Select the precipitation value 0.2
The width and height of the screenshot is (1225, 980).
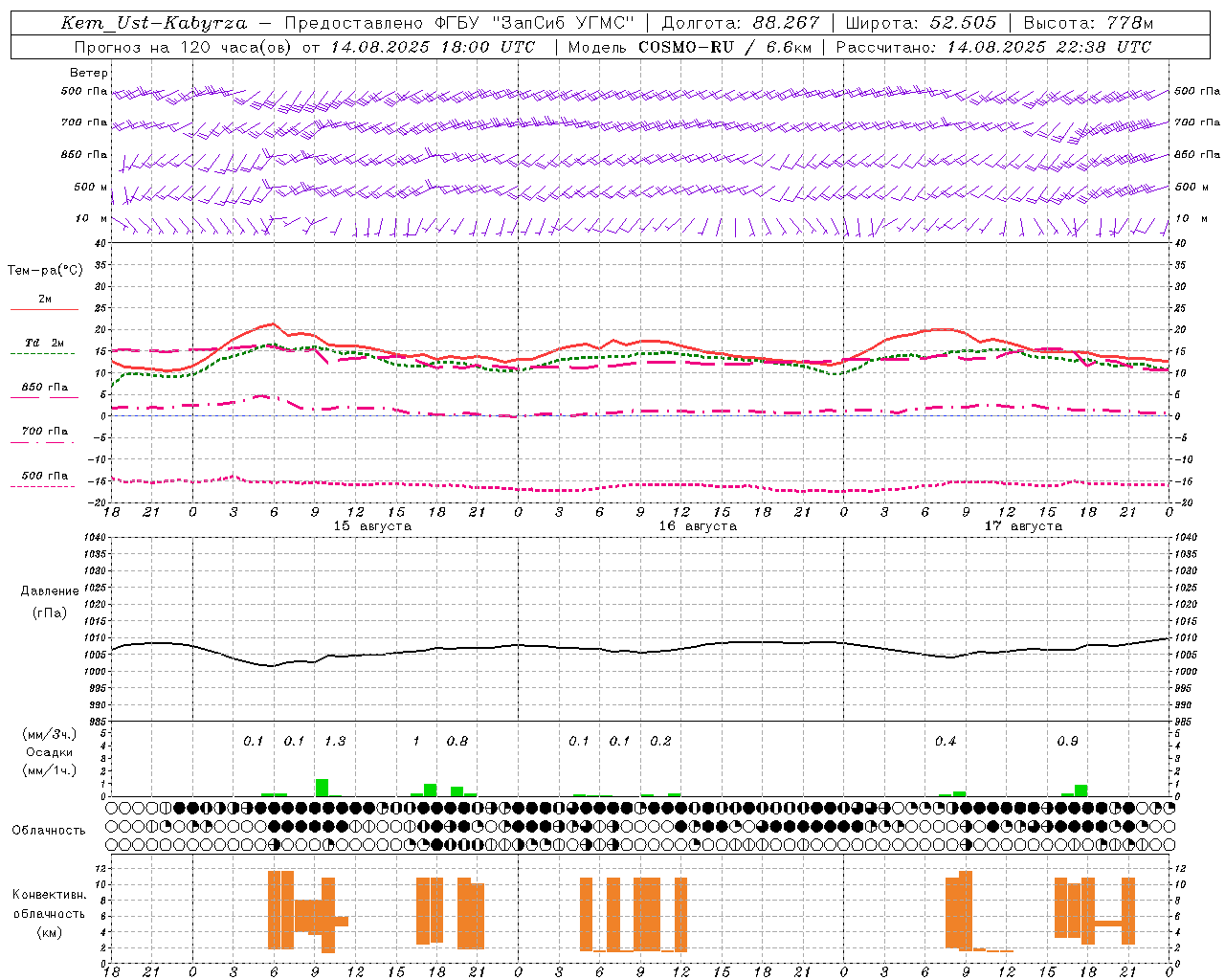660,742
